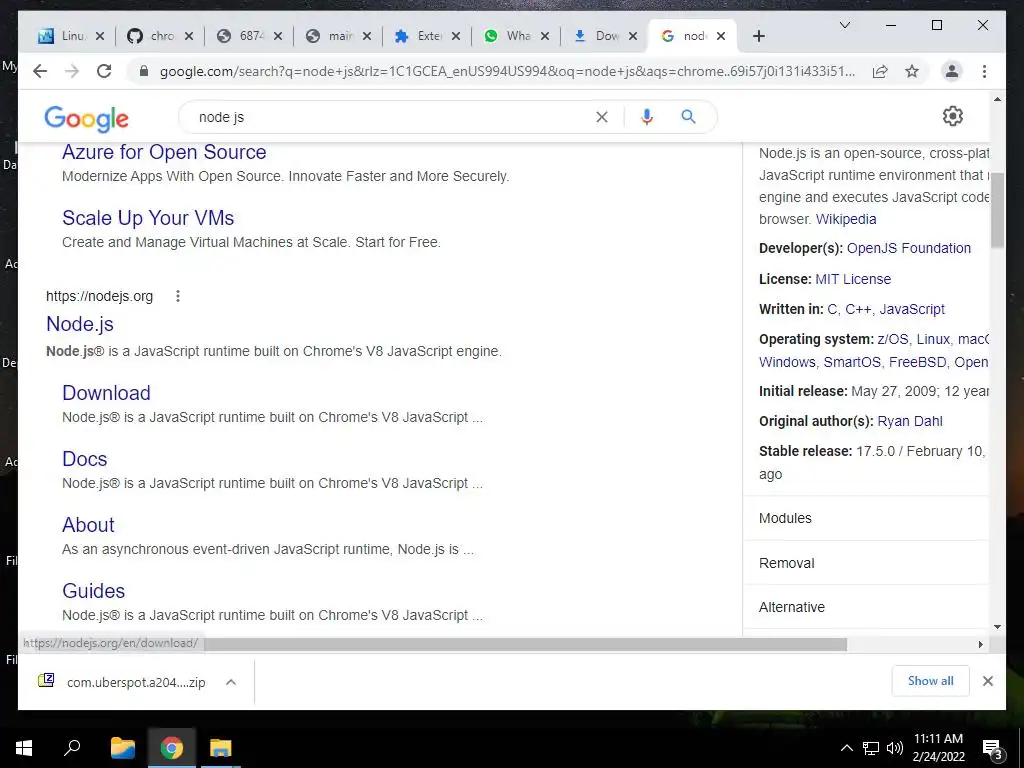The height and width of the screenshot is (768, 1024).
Task: Click the vertical scrollbar thumb
Action: (x=997, y=210)
